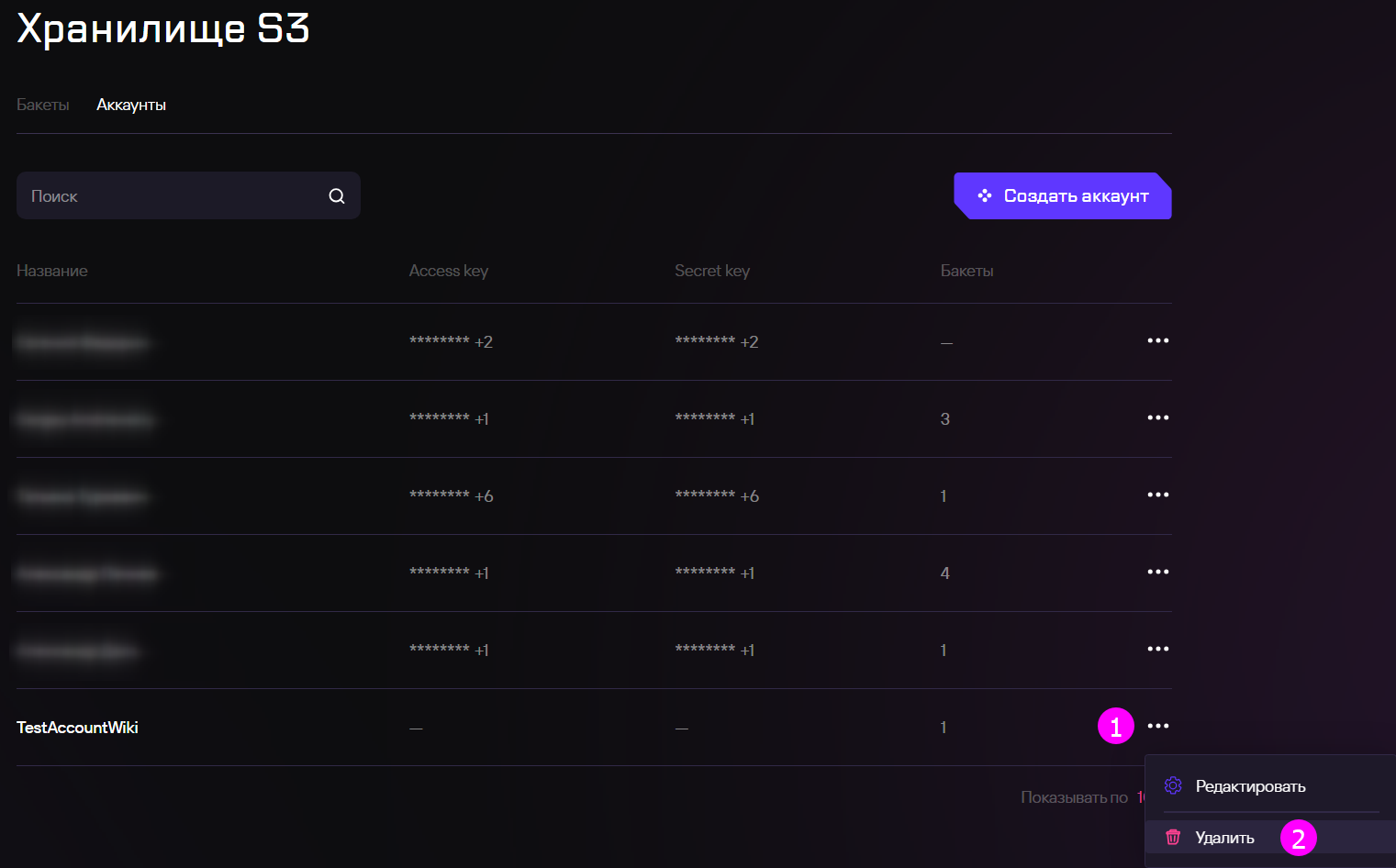Click the +2 access key value

click(x=452, y=341)
